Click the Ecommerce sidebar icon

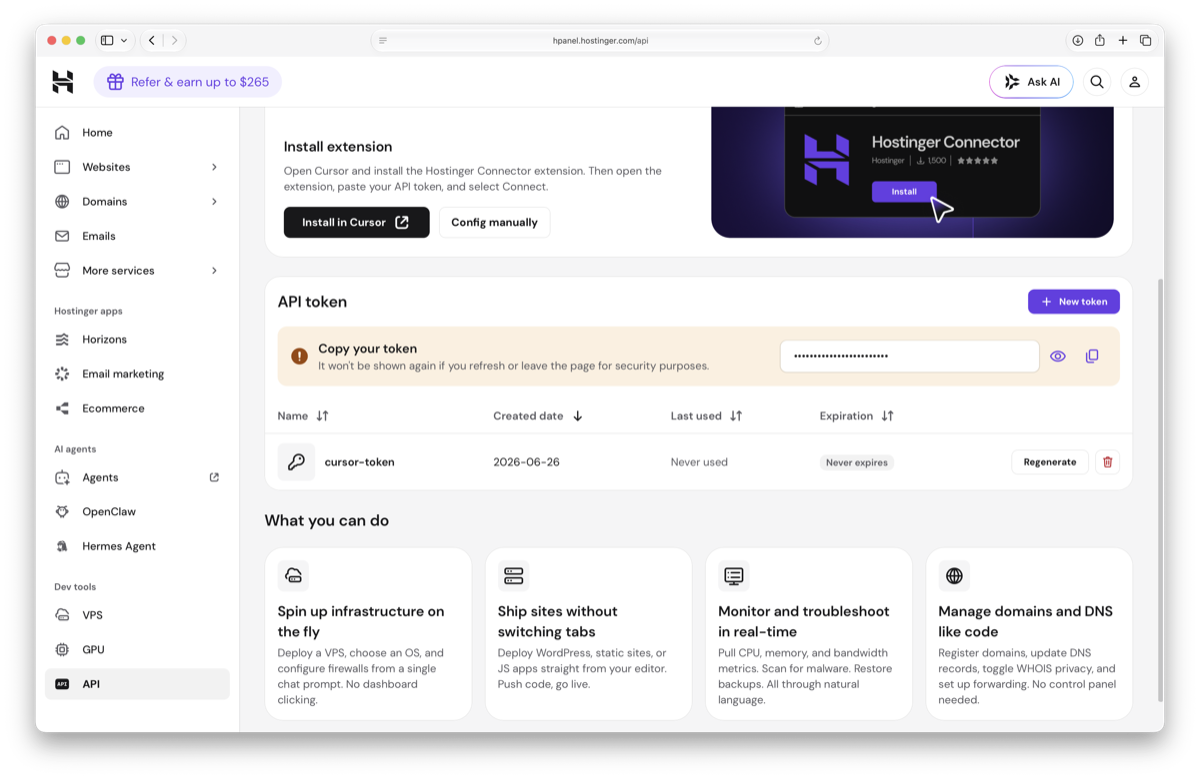point(62,408)
